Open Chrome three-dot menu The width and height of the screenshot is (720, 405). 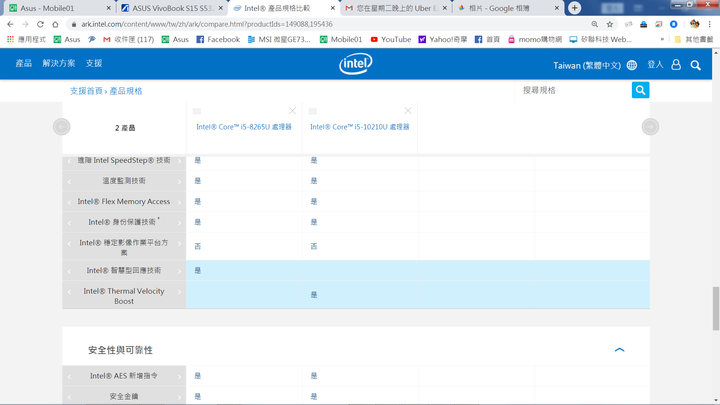[x=710, y=24]
